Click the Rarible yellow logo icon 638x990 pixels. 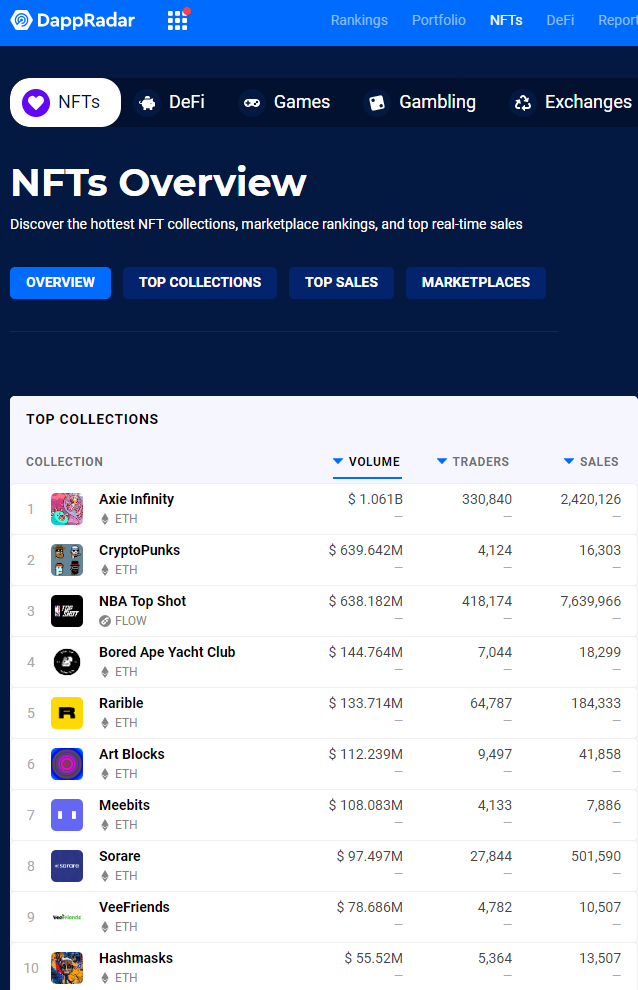67,713
